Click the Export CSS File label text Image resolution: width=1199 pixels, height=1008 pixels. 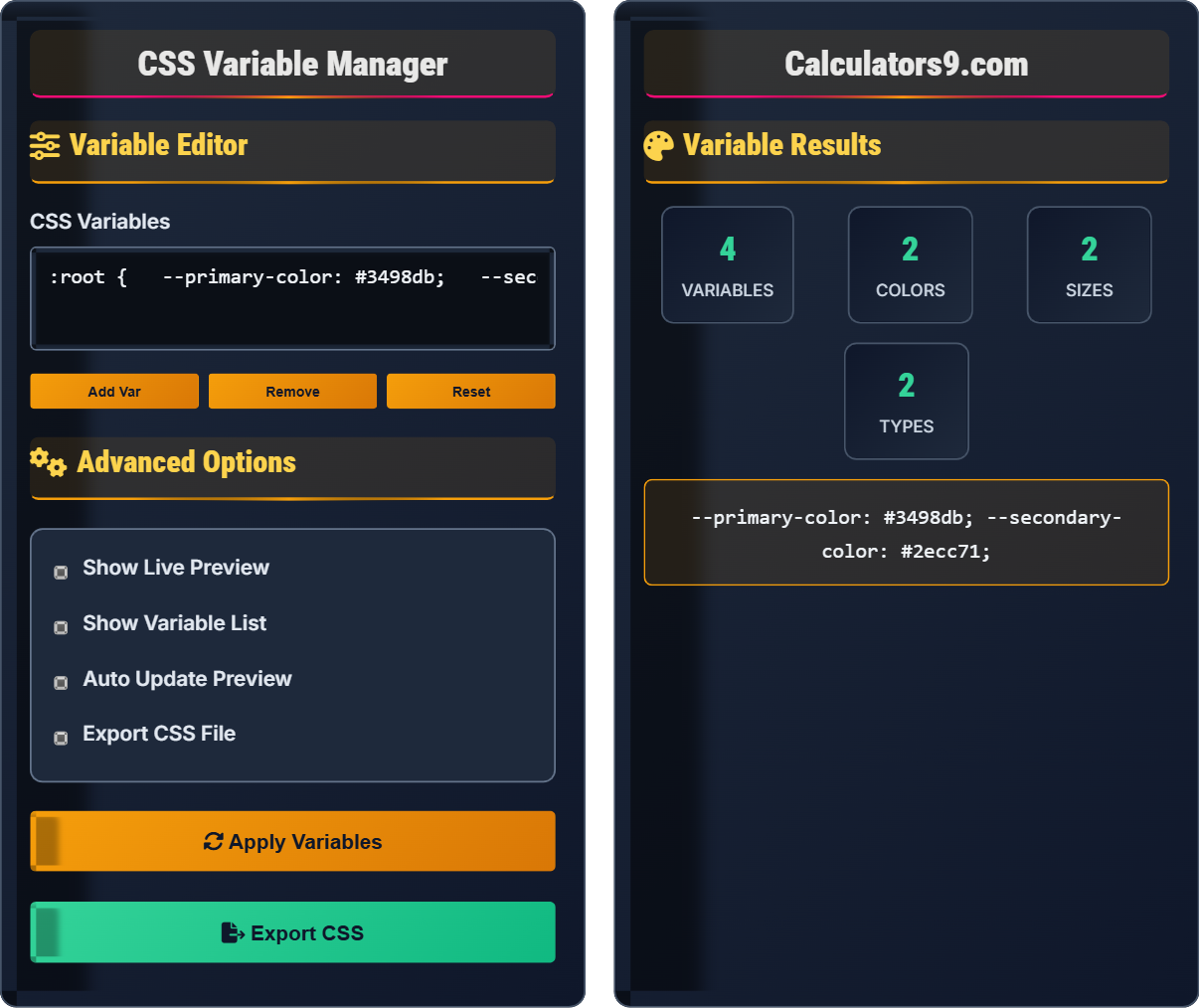click(x=159, y=734)
